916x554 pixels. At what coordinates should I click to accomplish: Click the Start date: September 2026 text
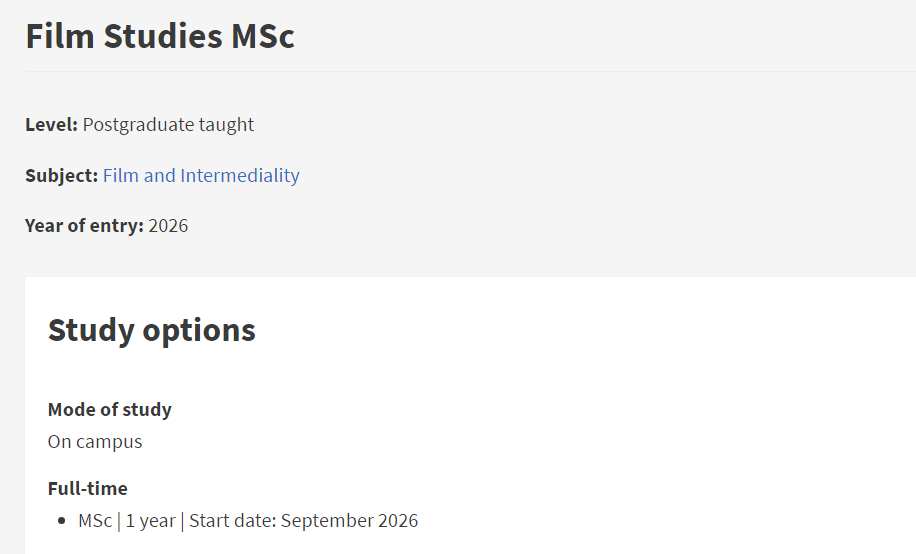coord(303,521)
